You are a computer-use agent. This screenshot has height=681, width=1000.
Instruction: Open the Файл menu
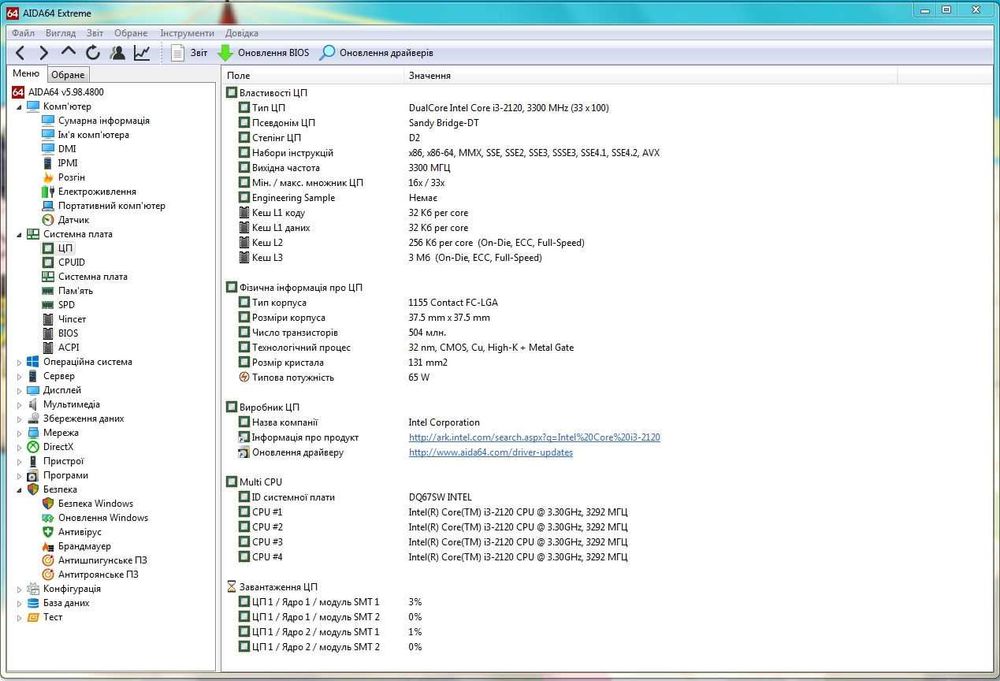pyautogui.click(x=23, y=33)
